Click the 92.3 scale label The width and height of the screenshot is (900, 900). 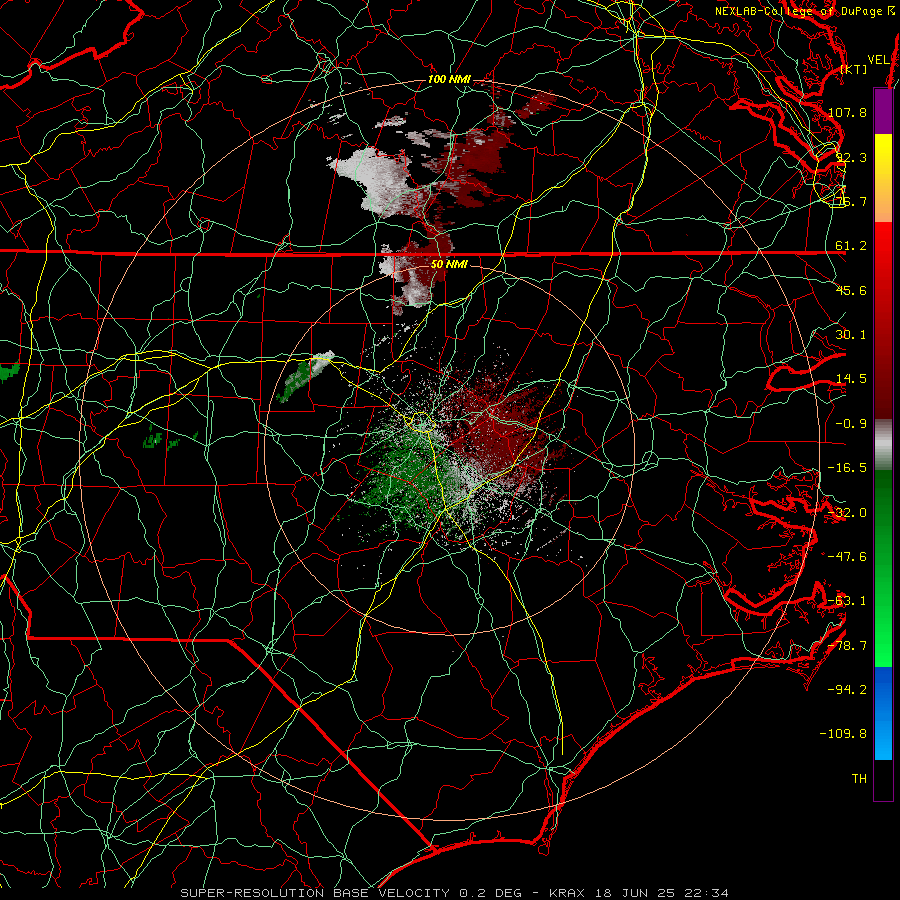pos(851,157)
